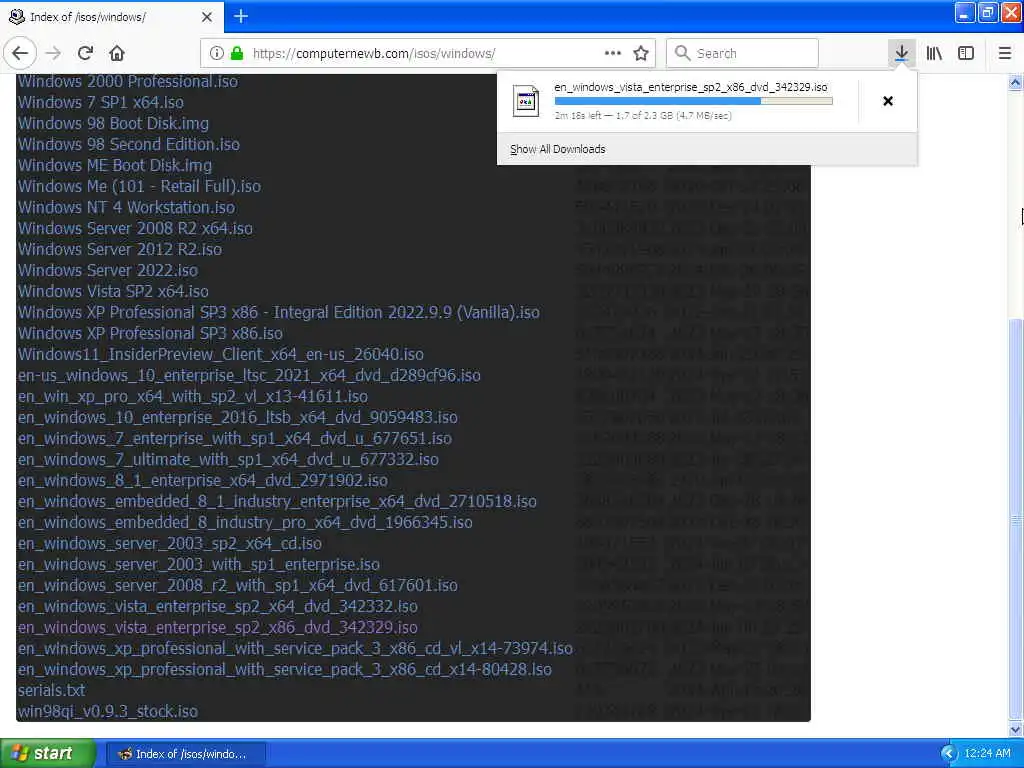Image resolution: width=1024 pixels, height=768 pixels.
Task: Click the scrollbar up arrow
Action: pos(1016,83)
